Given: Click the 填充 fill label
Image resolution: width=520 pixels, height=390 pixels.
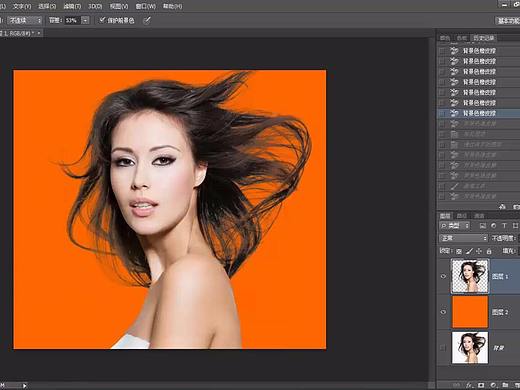Looking at the screenshot, I should tap(509, 251).
